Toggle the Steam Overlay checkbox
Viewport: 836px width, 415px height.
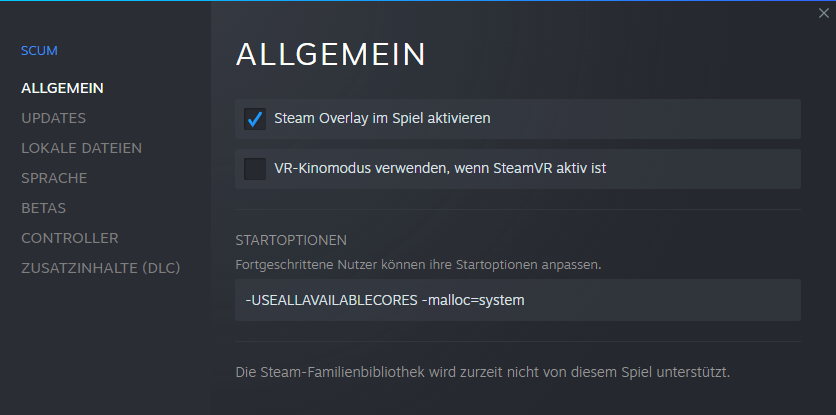coord(255,119)
